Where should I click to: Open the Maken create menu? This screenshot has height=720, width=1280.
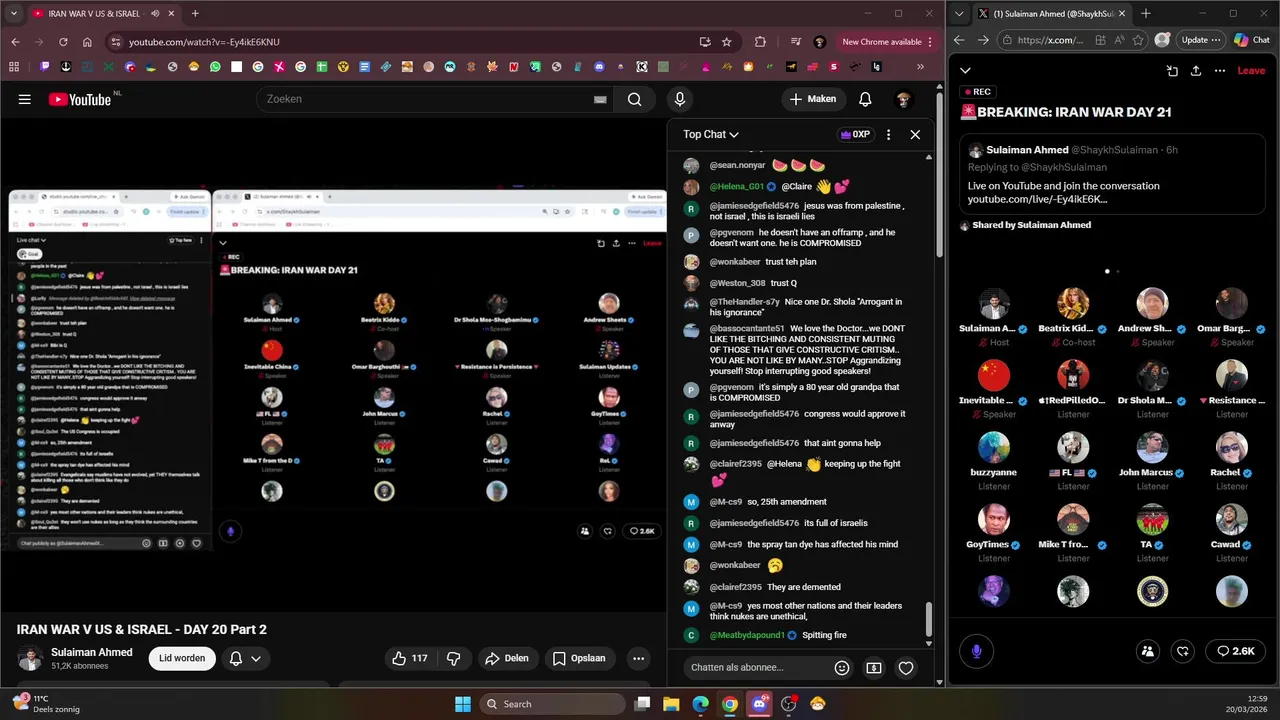pos(812,99)
